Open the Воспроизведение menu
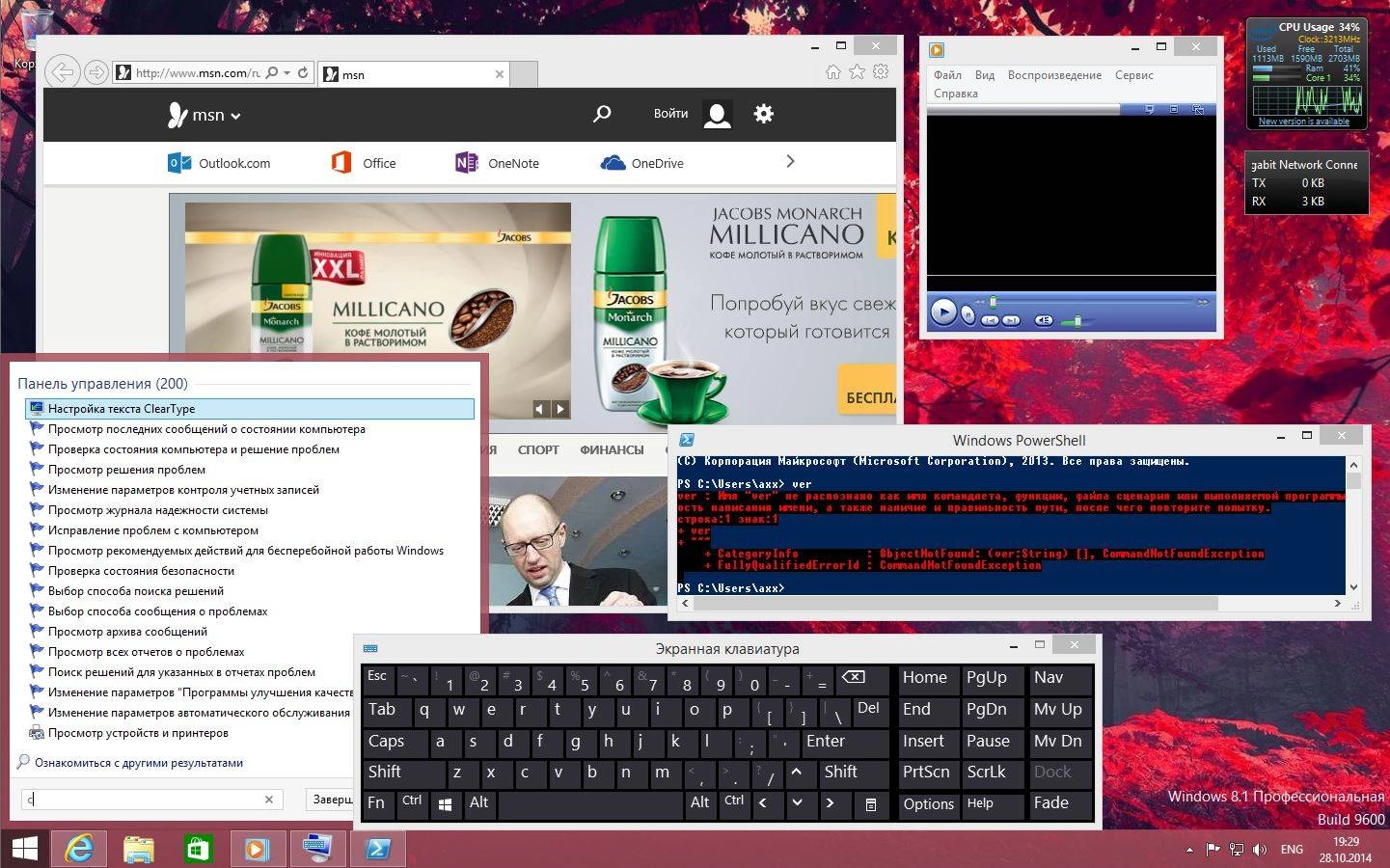The width and height of the screenshot is (1390, 868). coord(1054,75)
